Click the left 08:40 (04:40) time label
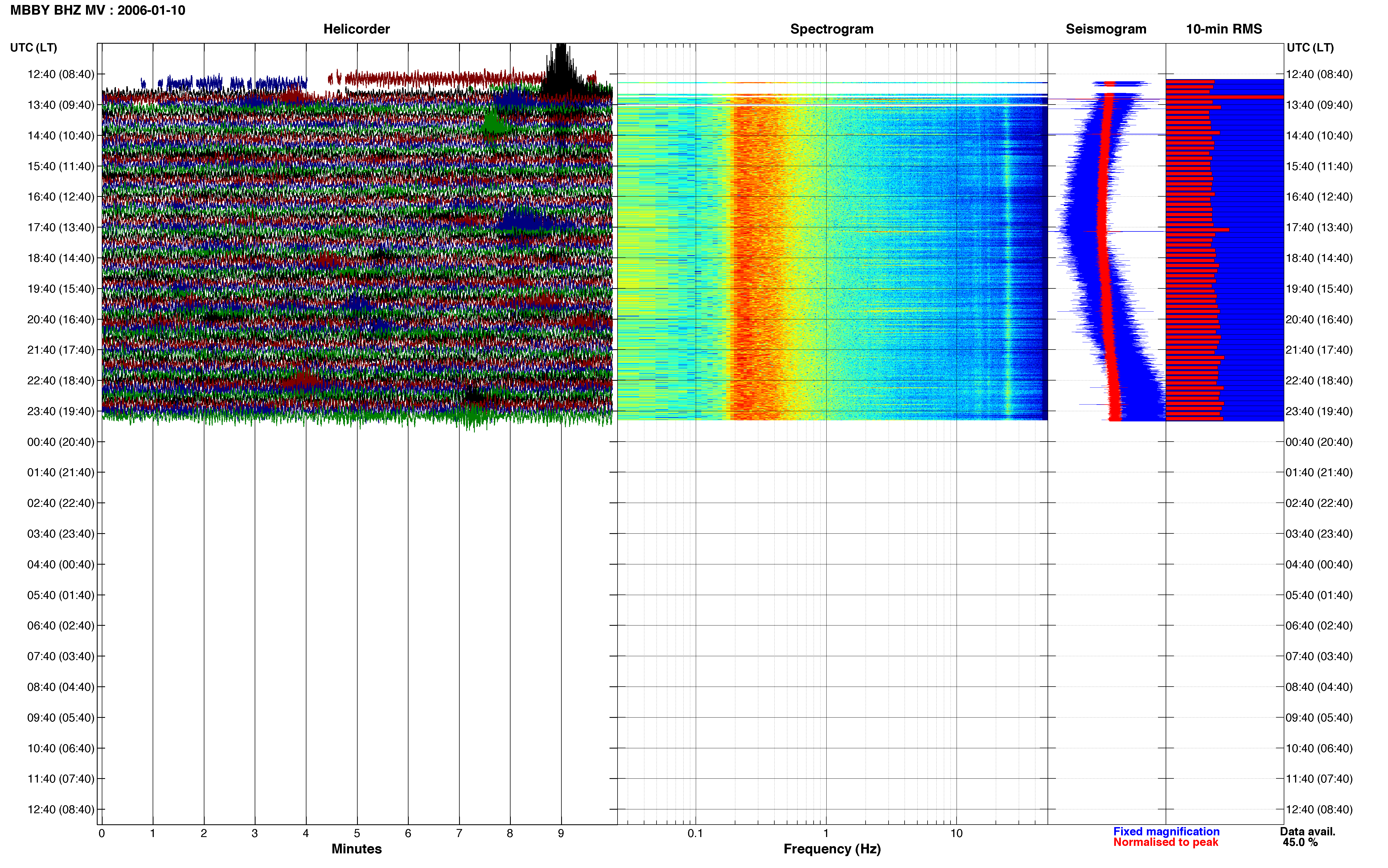 click(61, 687)
